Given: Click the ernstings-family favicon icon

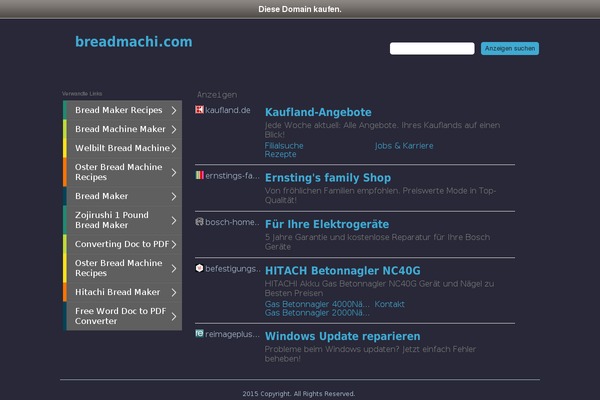Looking at the screenshot, I should (199, 175).
